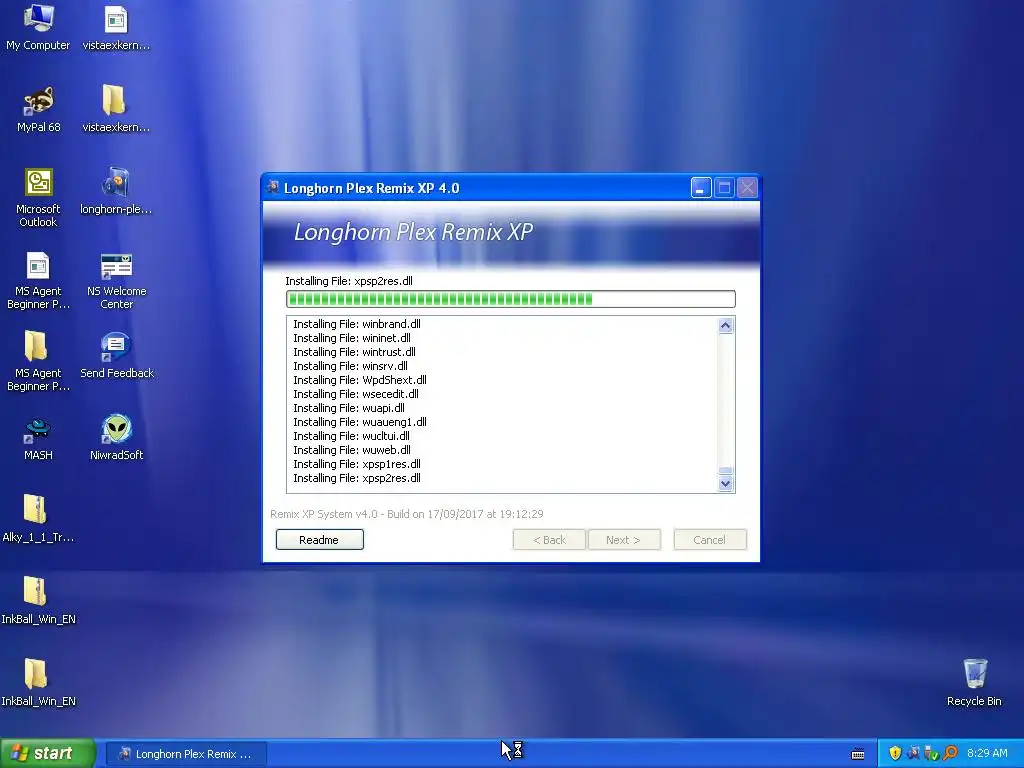This screenshot has height=768, width=1024.
Task: Click the keyboard icon on the taskbar
Action: point(858,754)
